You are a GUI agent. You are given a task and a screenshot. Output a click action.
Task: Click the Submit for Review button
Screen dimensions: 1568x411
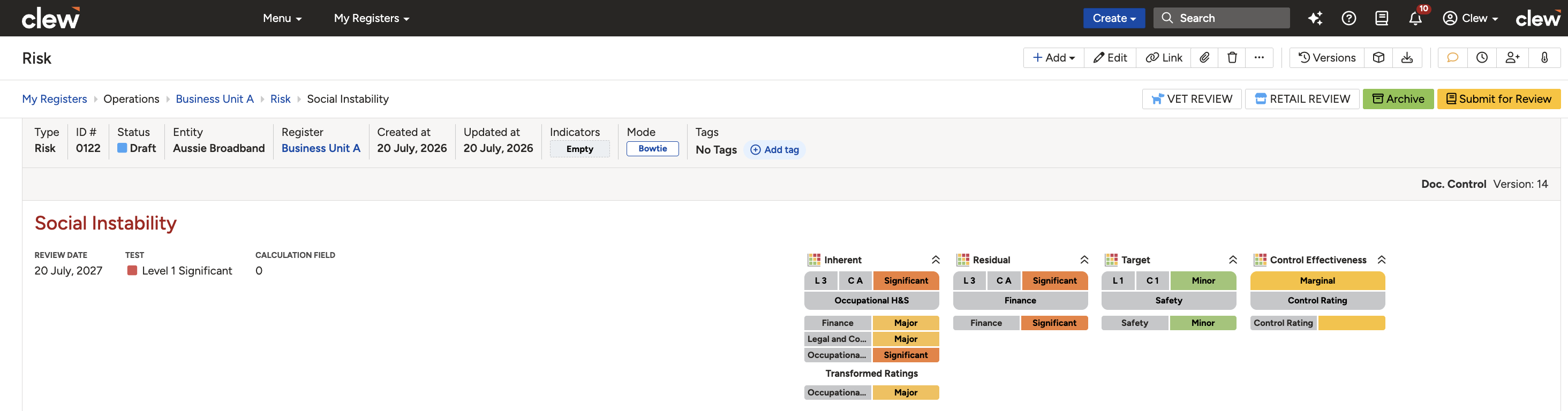(x=1498, y=99)
